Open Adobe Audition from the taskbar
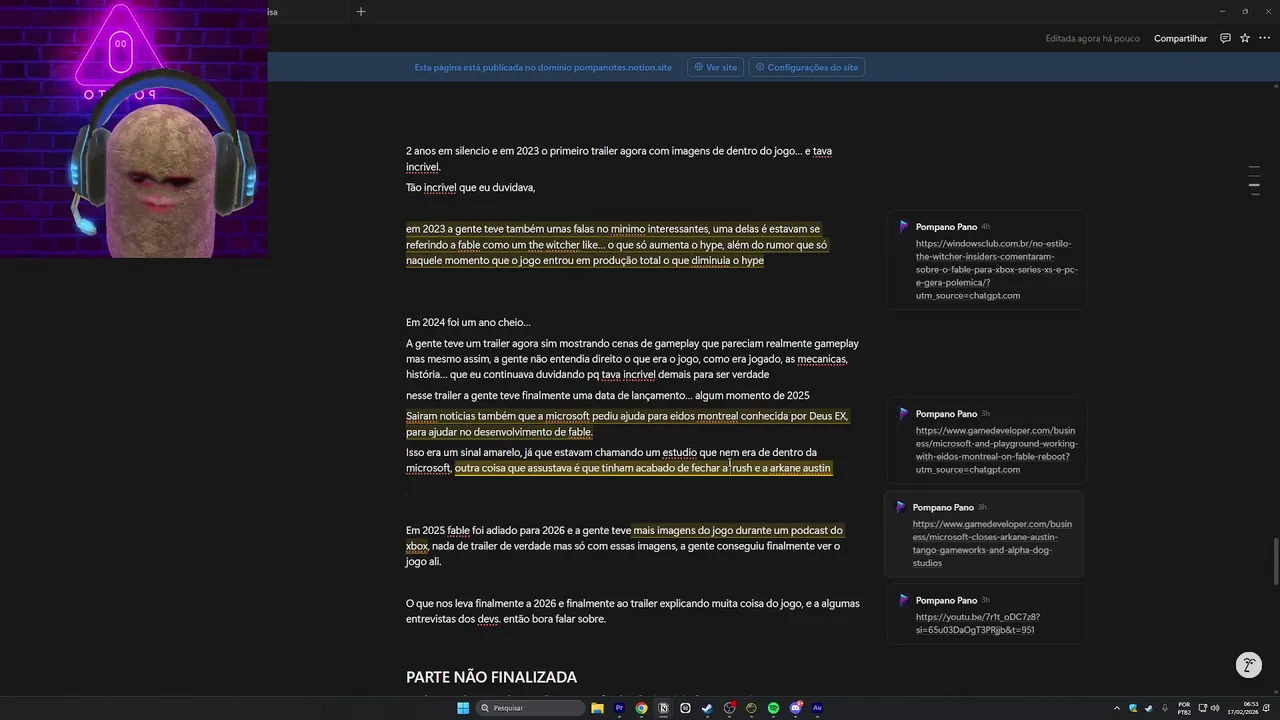 point(817,708)
